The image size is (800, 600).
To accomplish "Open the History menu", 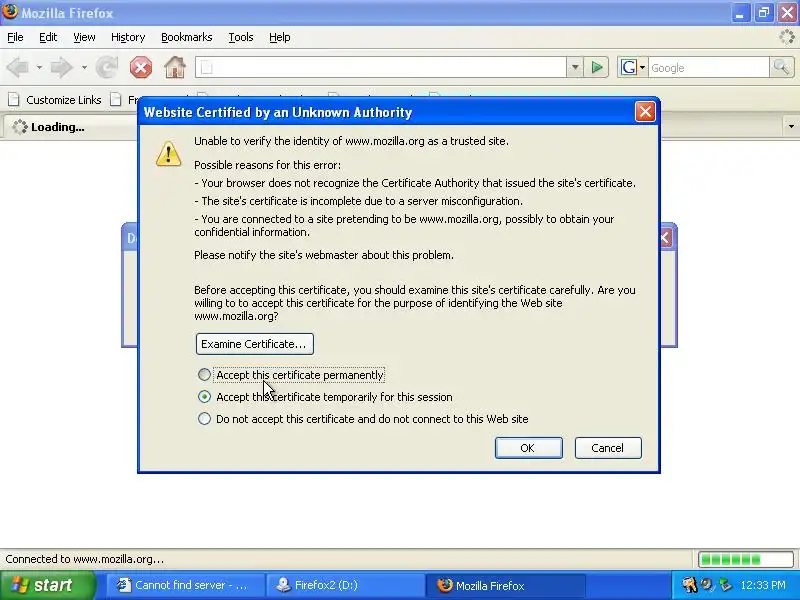I will [x=128, y=37].
